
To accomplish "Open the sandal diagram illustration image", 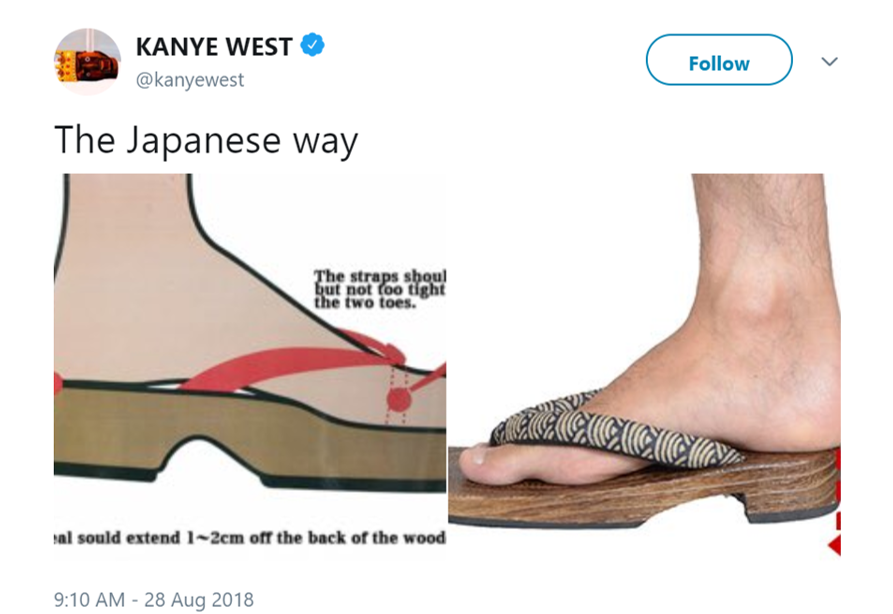I will point(250,365).
